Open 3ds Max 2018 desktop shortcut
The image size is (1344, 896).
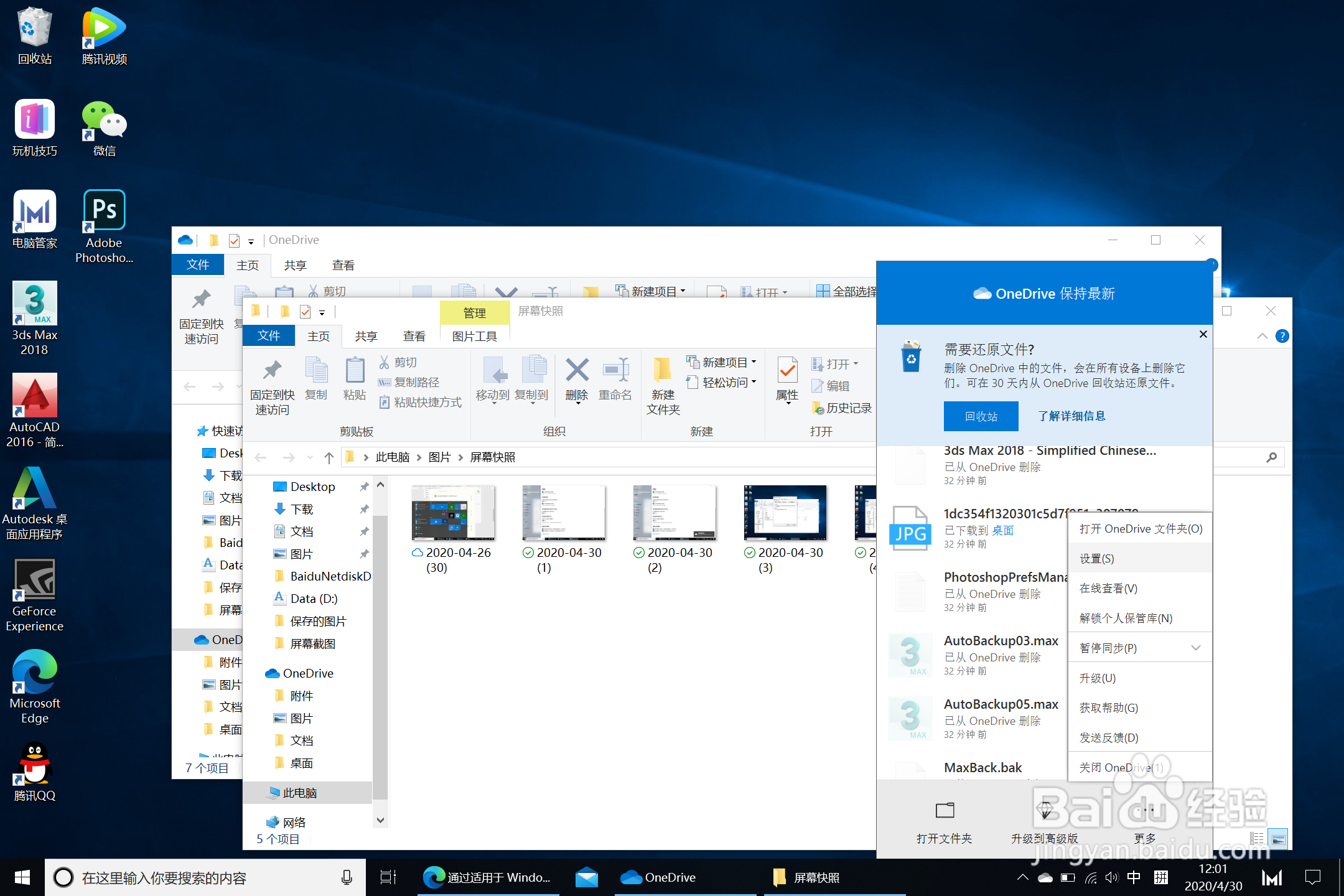pos(35,319)
